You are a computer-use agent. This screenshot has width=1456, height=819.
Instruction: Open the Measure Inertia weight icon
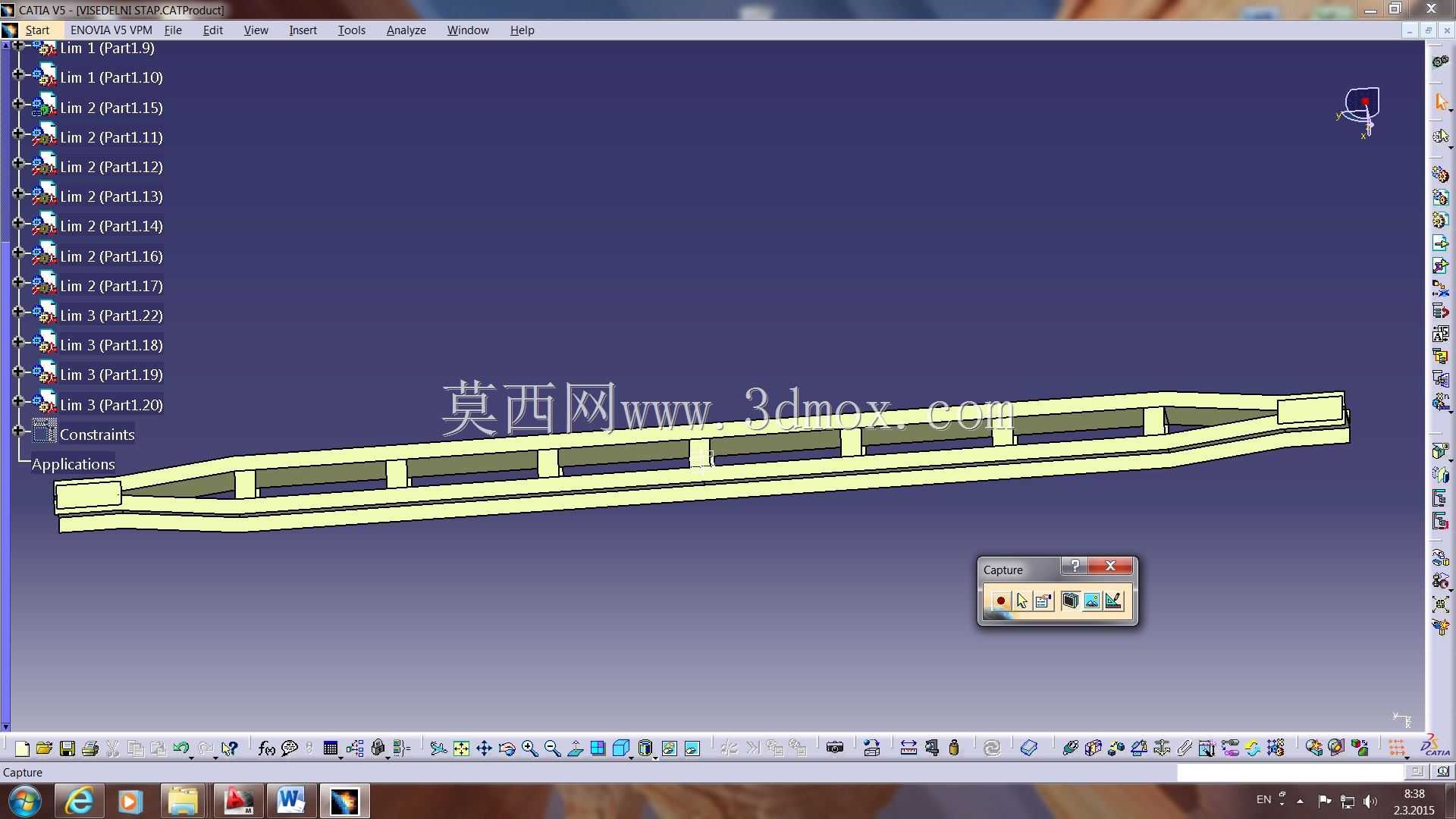pos(954,749)
